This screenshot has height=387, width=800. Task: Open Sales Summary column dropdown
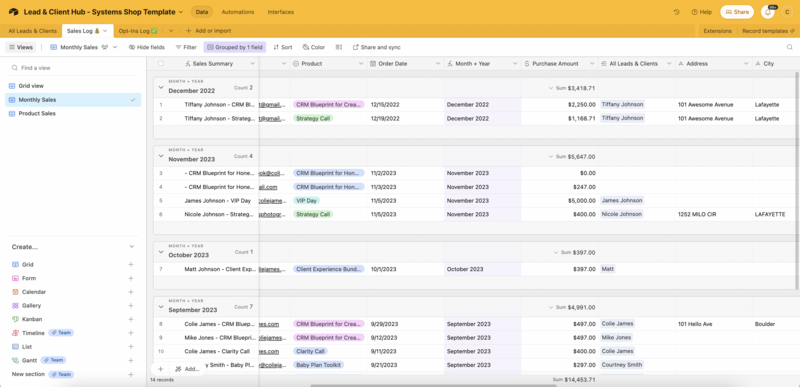[x=252, y=64]
